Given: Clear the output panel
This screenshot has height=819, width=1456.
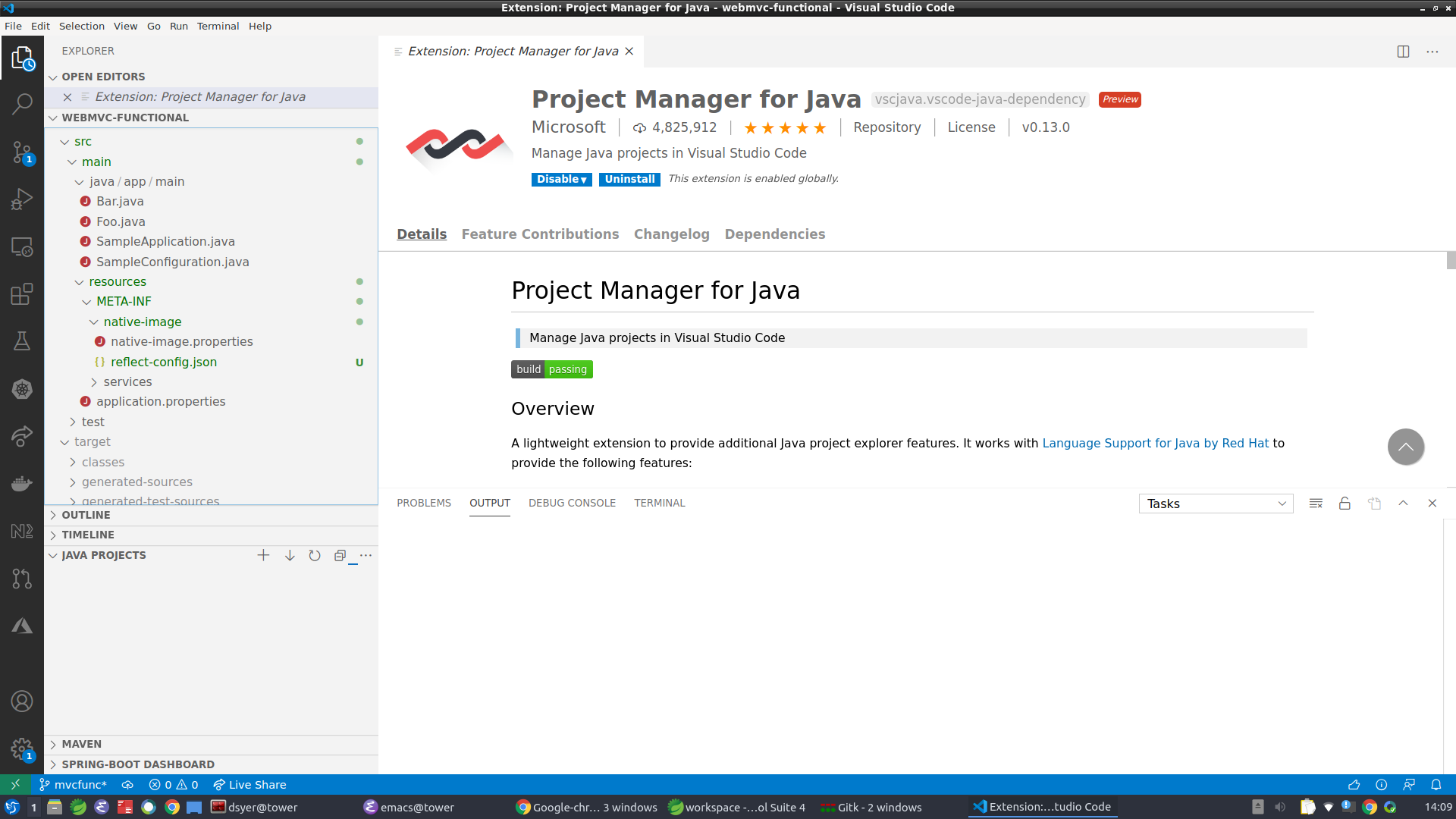Looking at the screenshot, I should pyautogui.click(x=1316, y=504).
